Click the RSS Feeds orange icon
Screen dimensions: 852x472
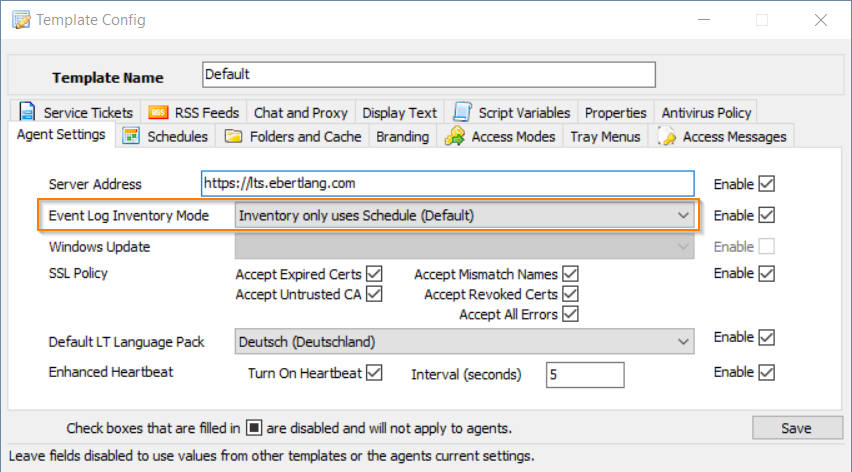tap(157, 113)
